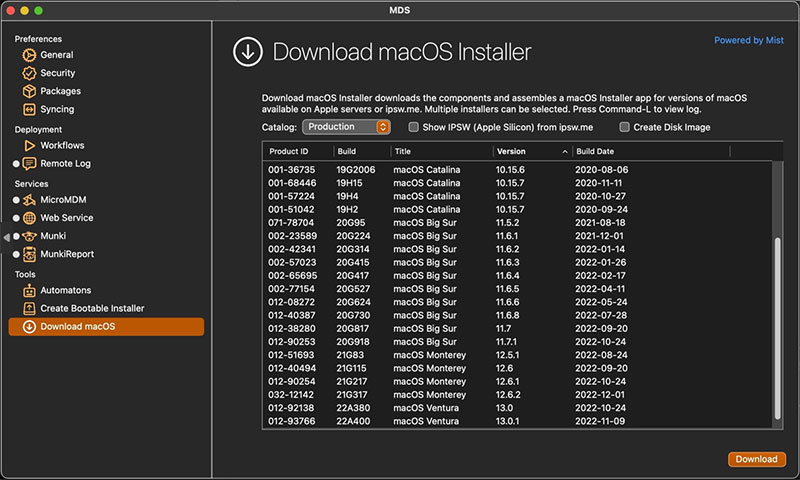Screen dimensions: 800x480
Task: Open the Automatons robot icon
Action: 29,290
